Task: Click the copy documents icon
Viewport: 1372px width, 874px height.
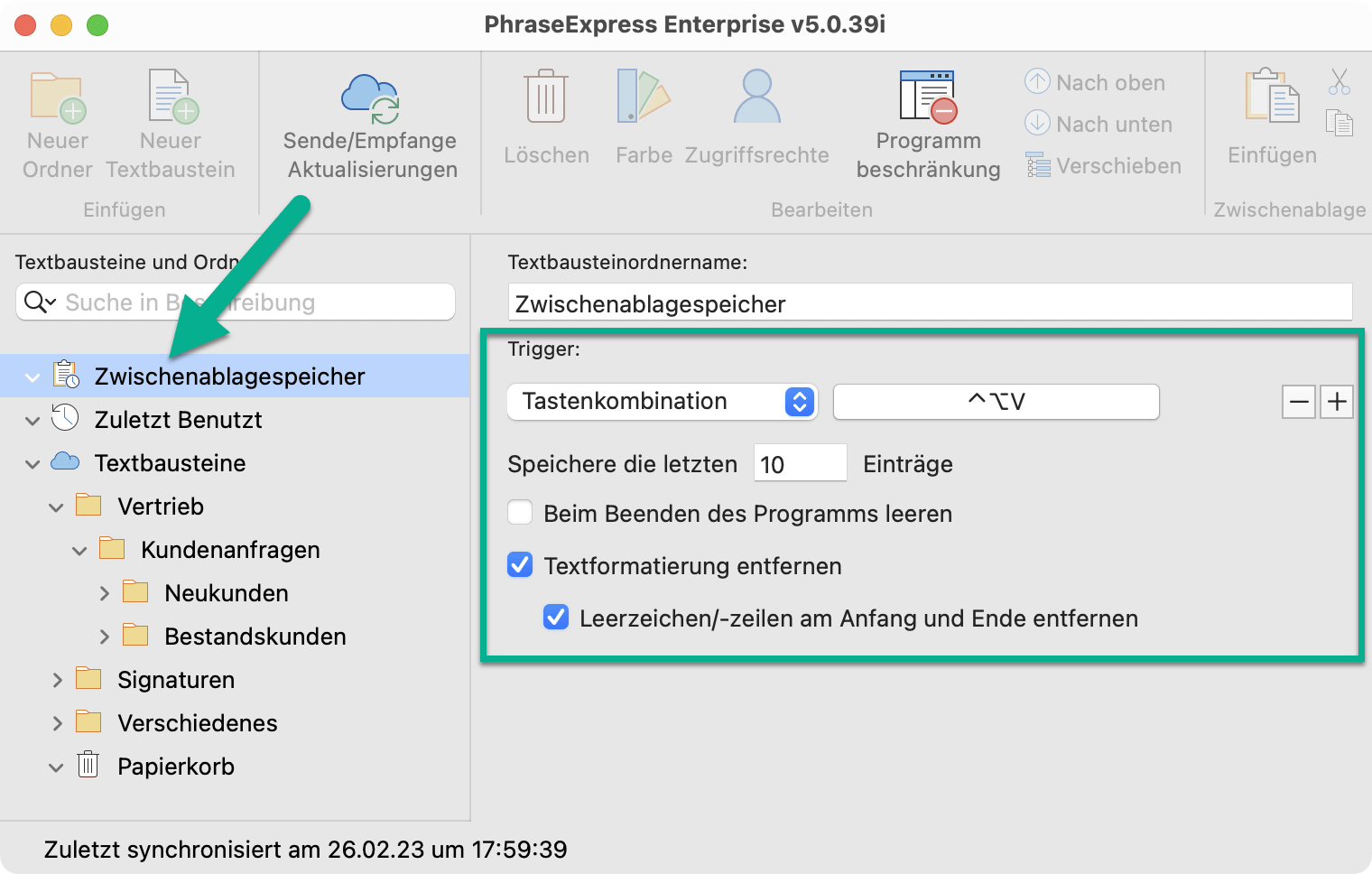Action: coord(1340,123)
